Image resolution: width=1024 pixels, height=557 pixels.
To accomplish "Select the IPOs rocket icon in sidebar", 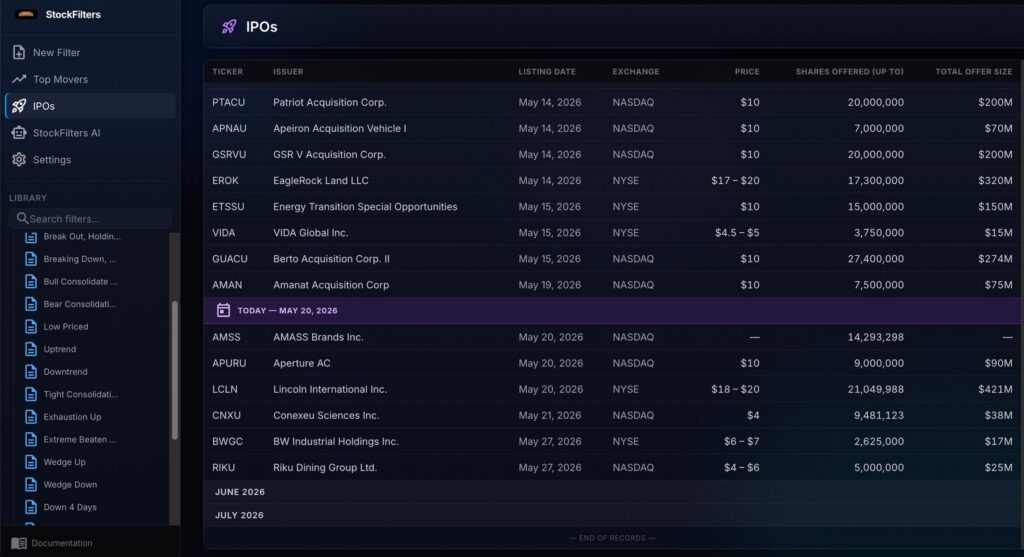I will 19,106.
